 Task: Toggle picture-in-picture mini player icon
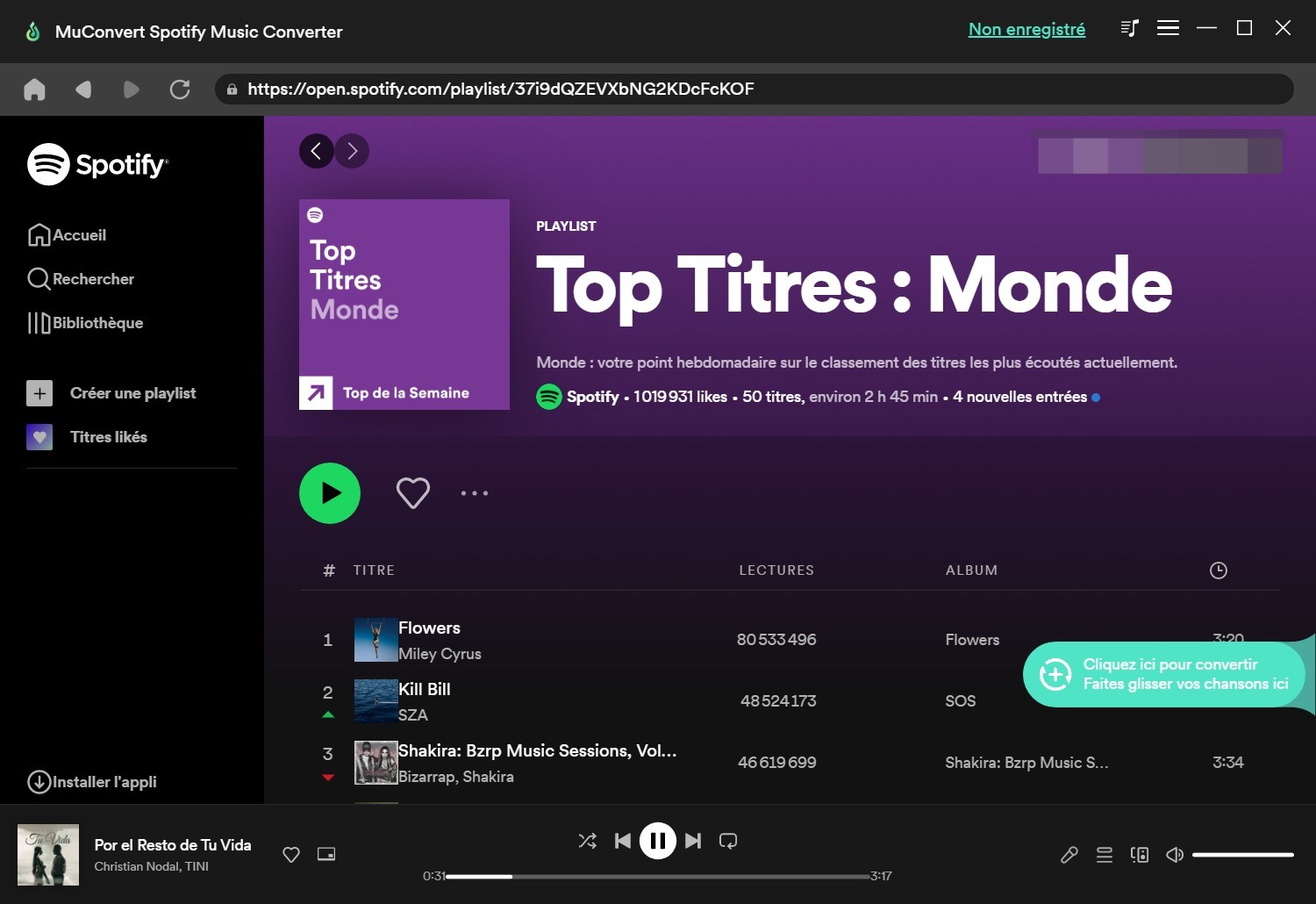click(326, 854)
